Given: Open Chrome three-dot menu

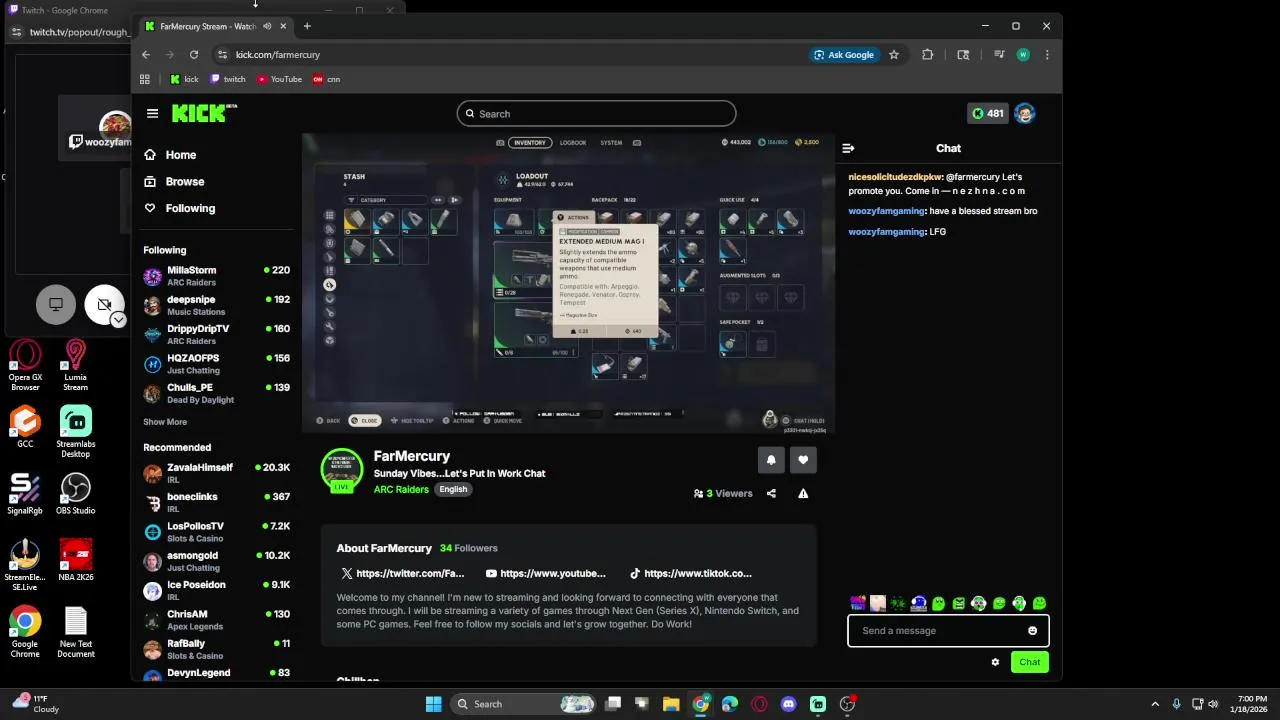Looking at the screenshot, I should point(1047,55).
